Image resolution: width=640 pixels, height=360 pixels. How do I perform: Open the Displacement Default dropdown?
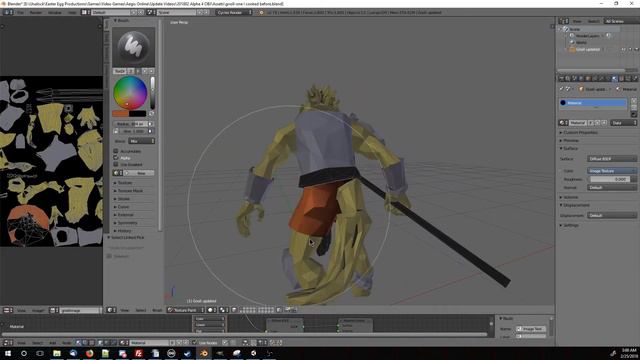coord(612,215)
